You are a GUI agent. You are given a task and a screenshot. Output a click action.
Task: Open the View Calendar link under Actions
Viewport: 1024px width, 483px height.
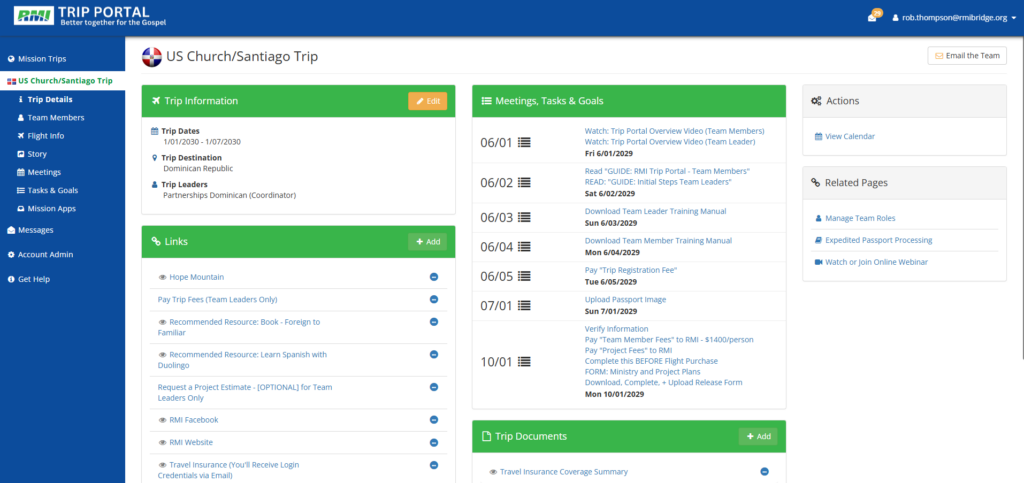pyautogui.click(x=849, y=136)
